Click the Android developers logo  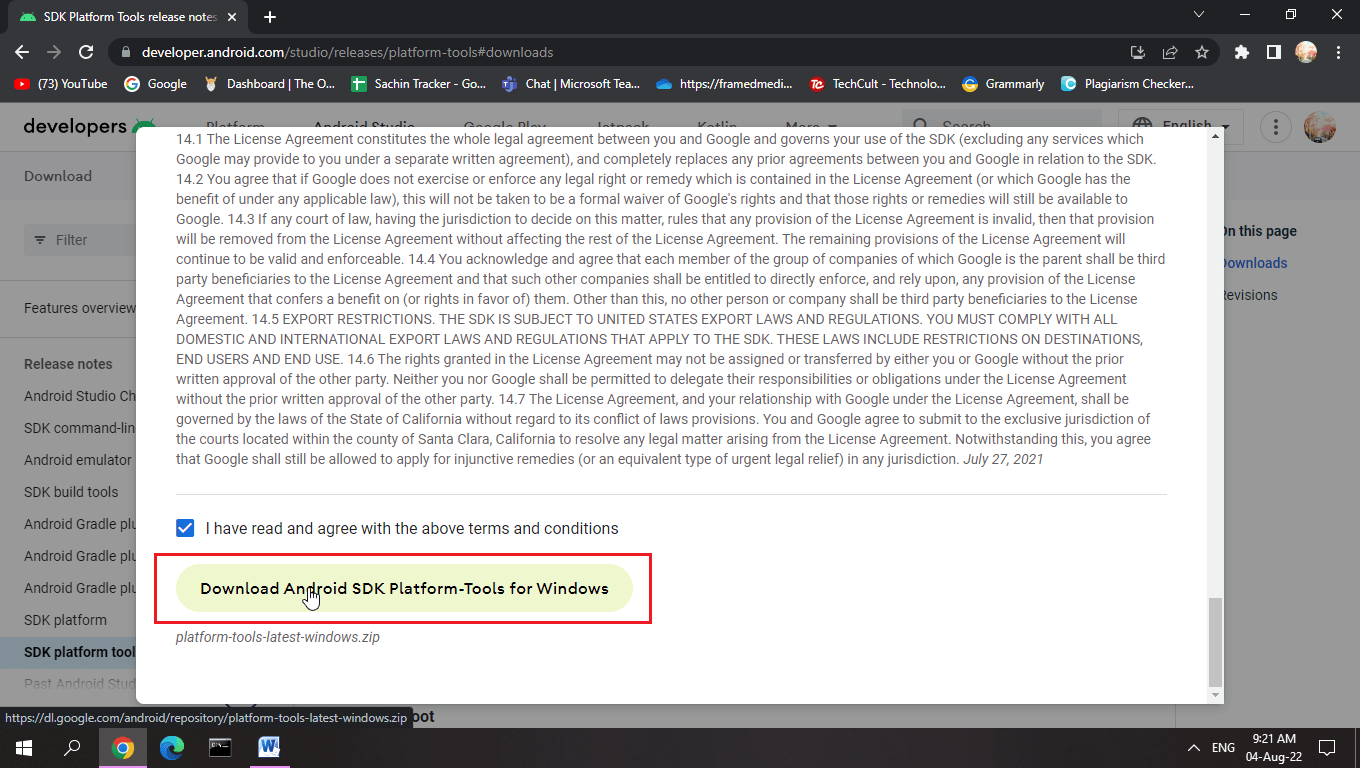88,126
